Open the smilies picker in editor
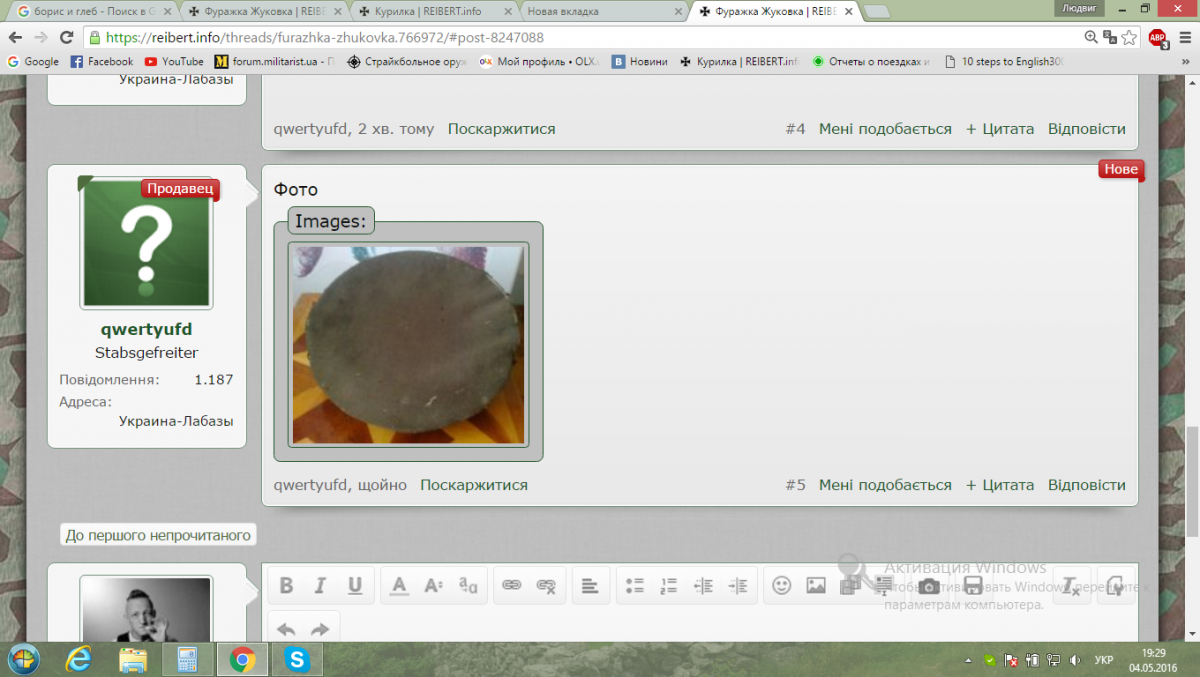Screen dimensions: 1200x677 coord(782,586)
